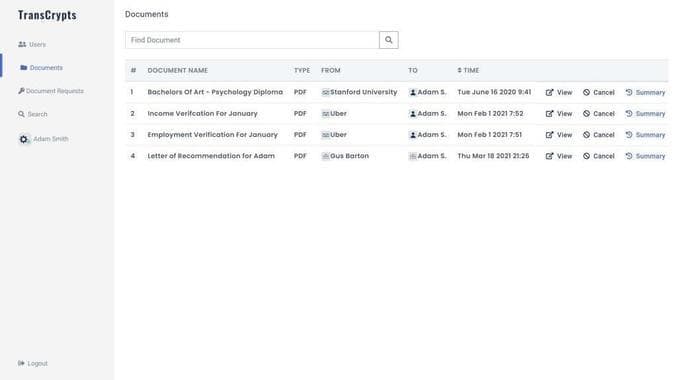Image resolution: width=680 pixels, height=380 pixels.
Task: View Income Verification For January document
Action: pos(559,114)
